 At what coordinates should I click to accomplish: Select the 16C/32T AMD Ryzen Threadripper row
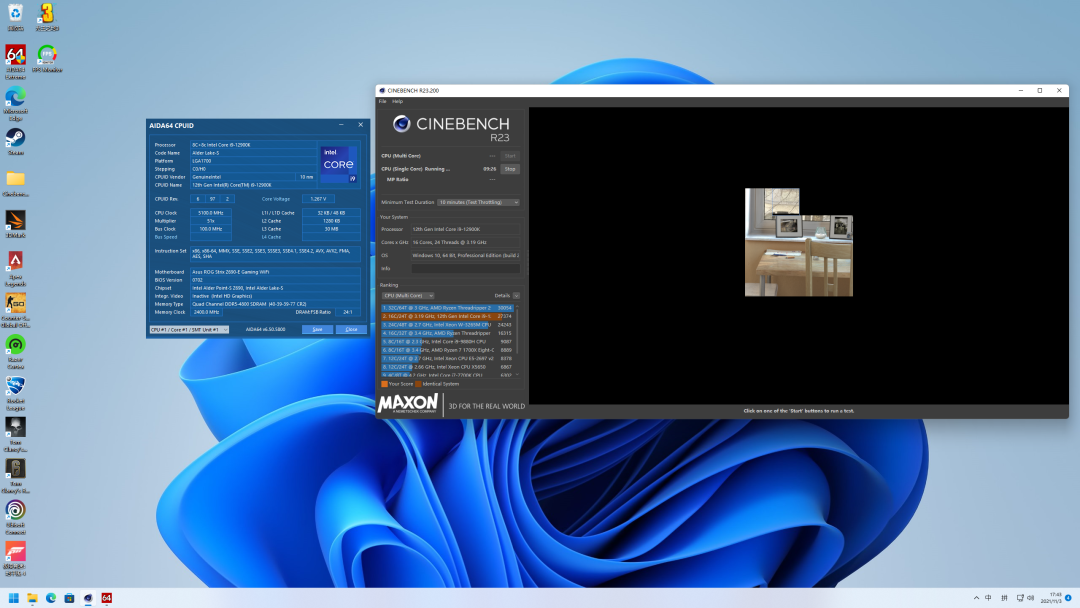click(448, 333)
